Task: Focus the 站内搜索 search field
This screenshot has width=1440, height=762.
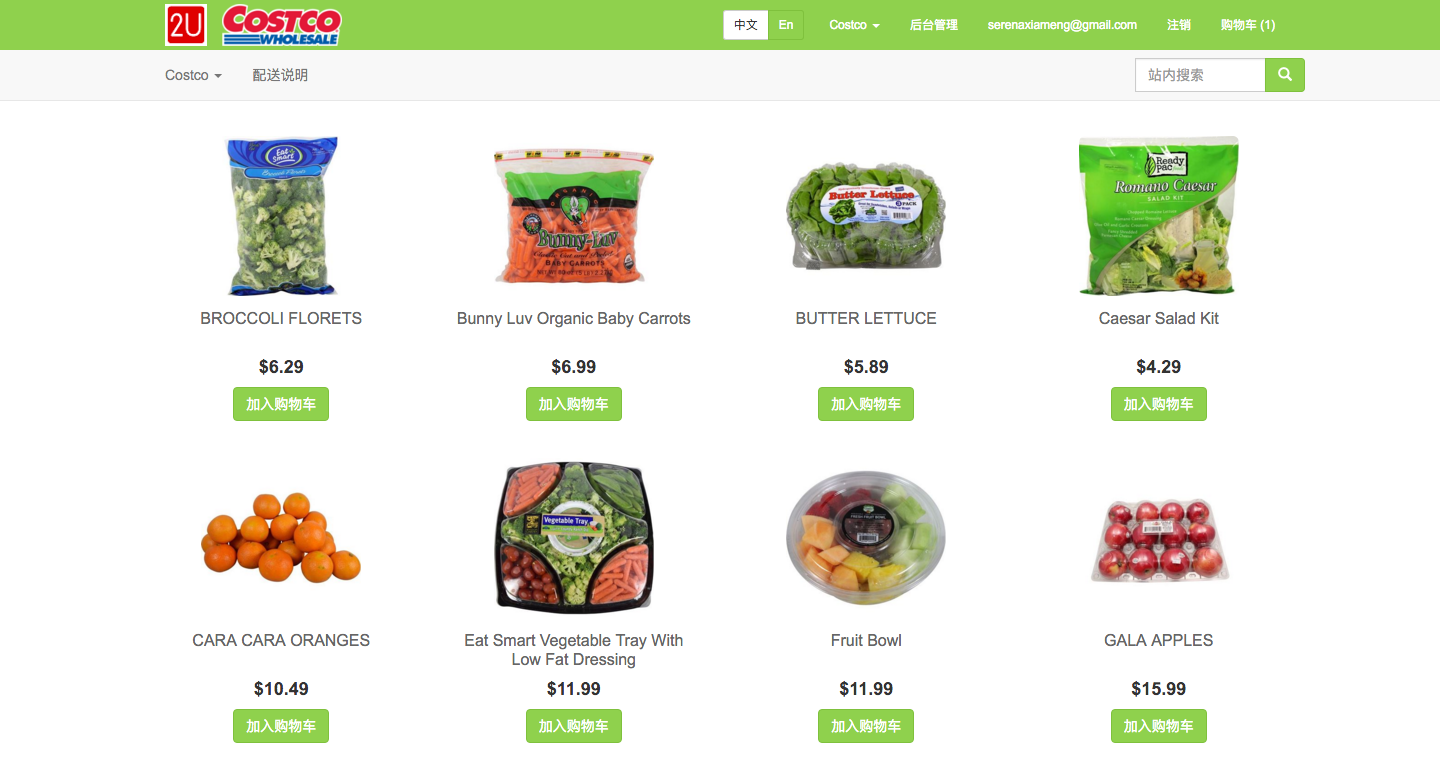Action: (x=1200, y=75)
